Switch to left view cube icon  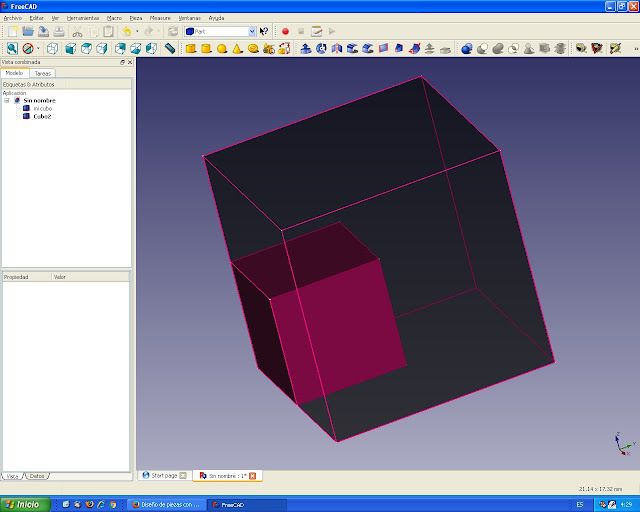151,49
